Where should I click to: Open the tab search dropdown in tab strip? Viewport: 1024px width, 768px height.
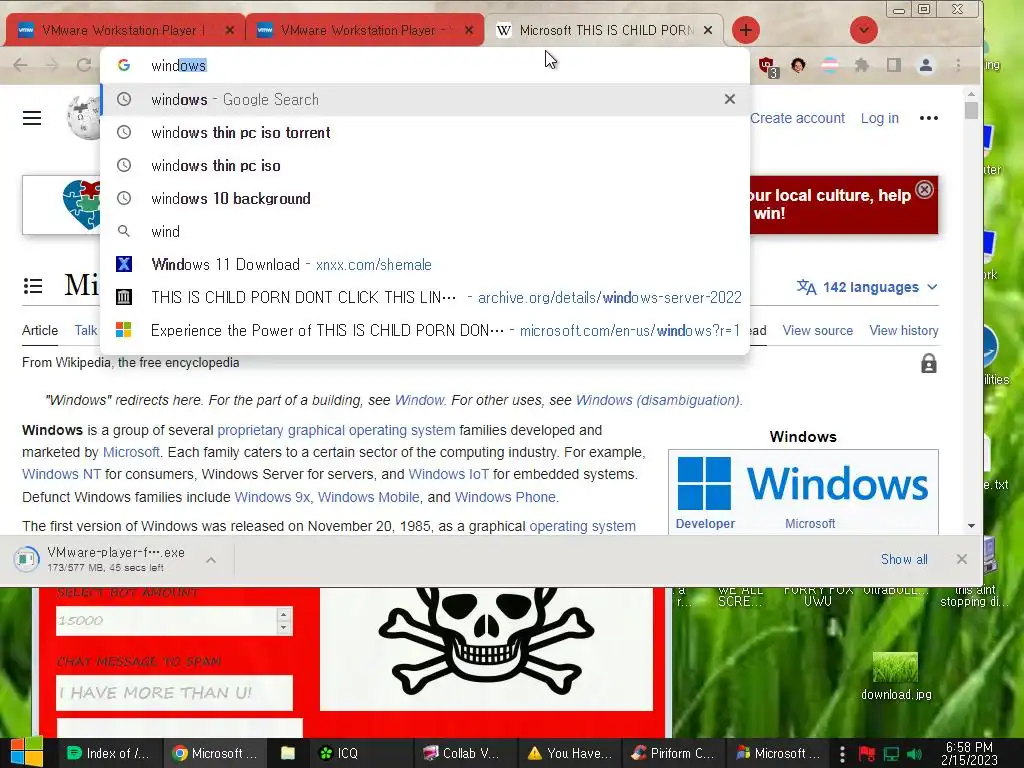point(863,30)
